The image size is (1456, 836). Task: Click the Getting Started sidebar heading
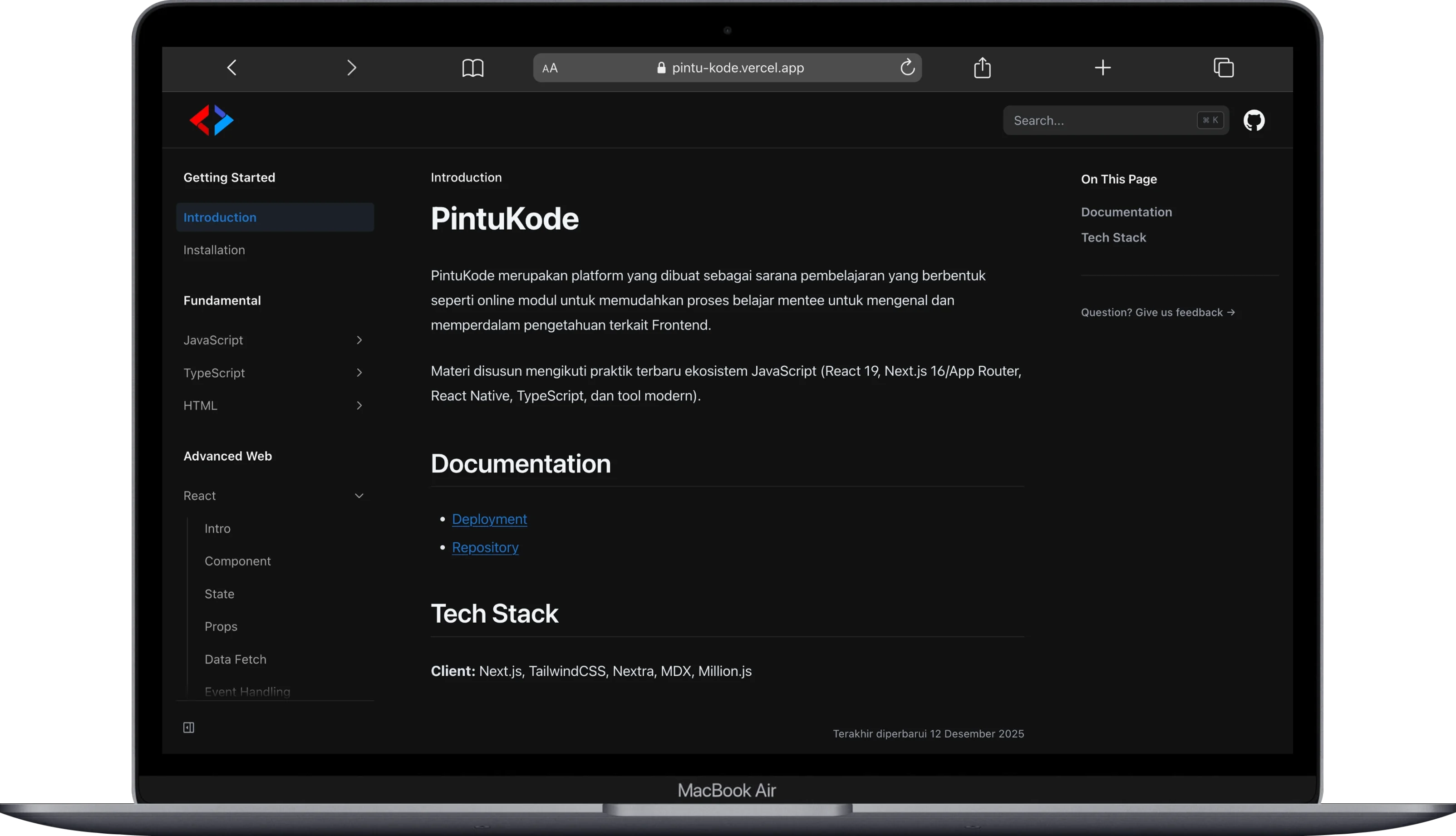pos(229,177)
